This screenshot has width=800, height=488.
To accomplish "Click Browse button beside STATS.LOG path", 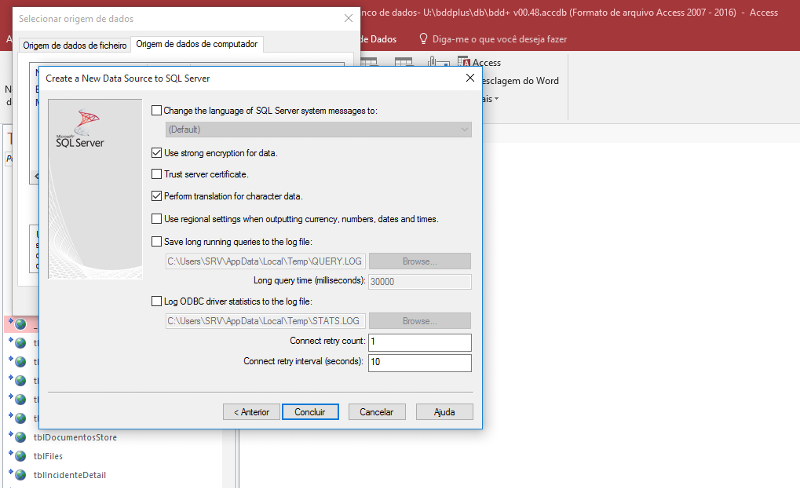I will pyautogui.click(x=419, y=321).
